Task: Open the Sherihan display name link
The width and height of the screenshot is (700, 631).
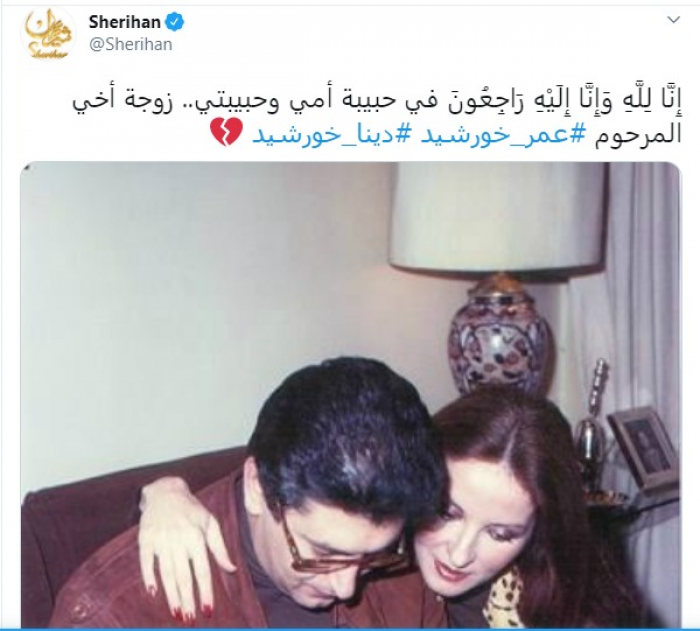Action: [125, 21]
